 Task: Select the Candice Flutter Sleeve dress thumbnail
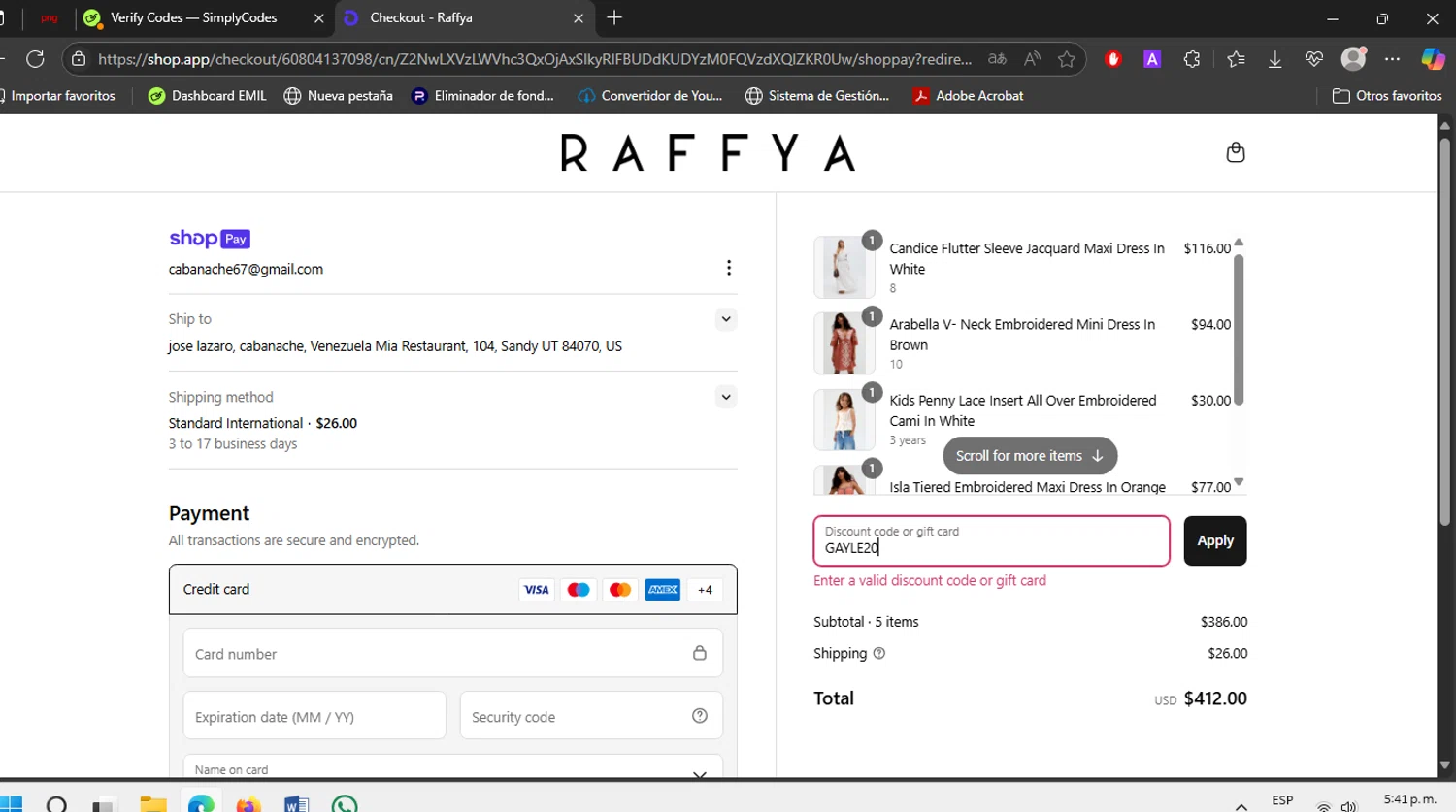point(843,267)
